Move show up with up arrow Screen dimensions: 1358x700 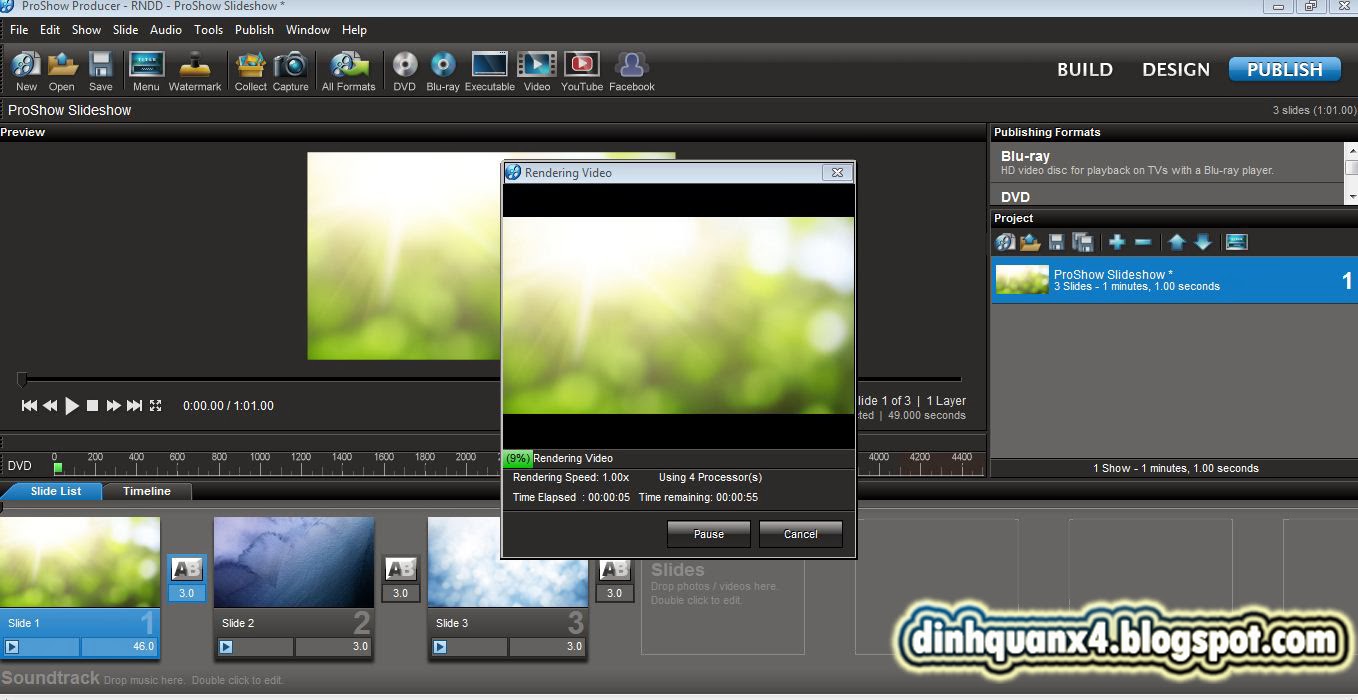(x=1177, y=242)
